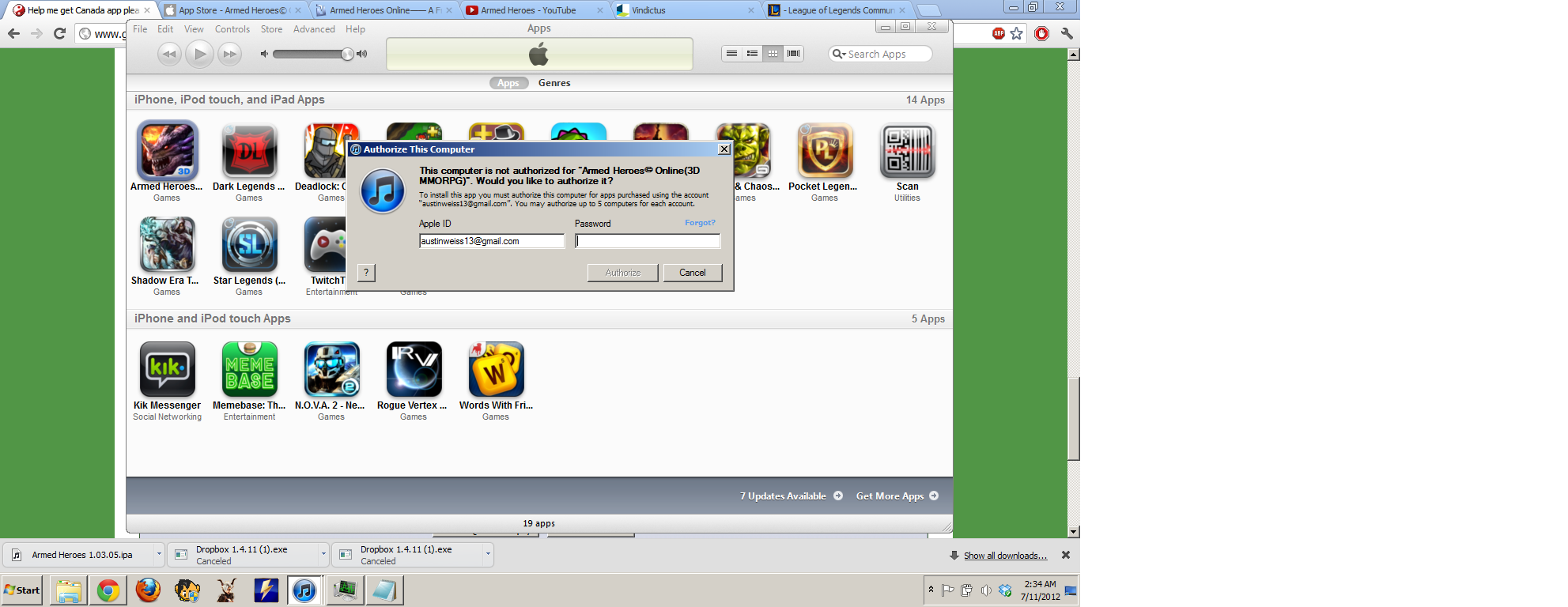
Task: Open the Kik Messenger app icon
Action: click(x=167, y=369)
